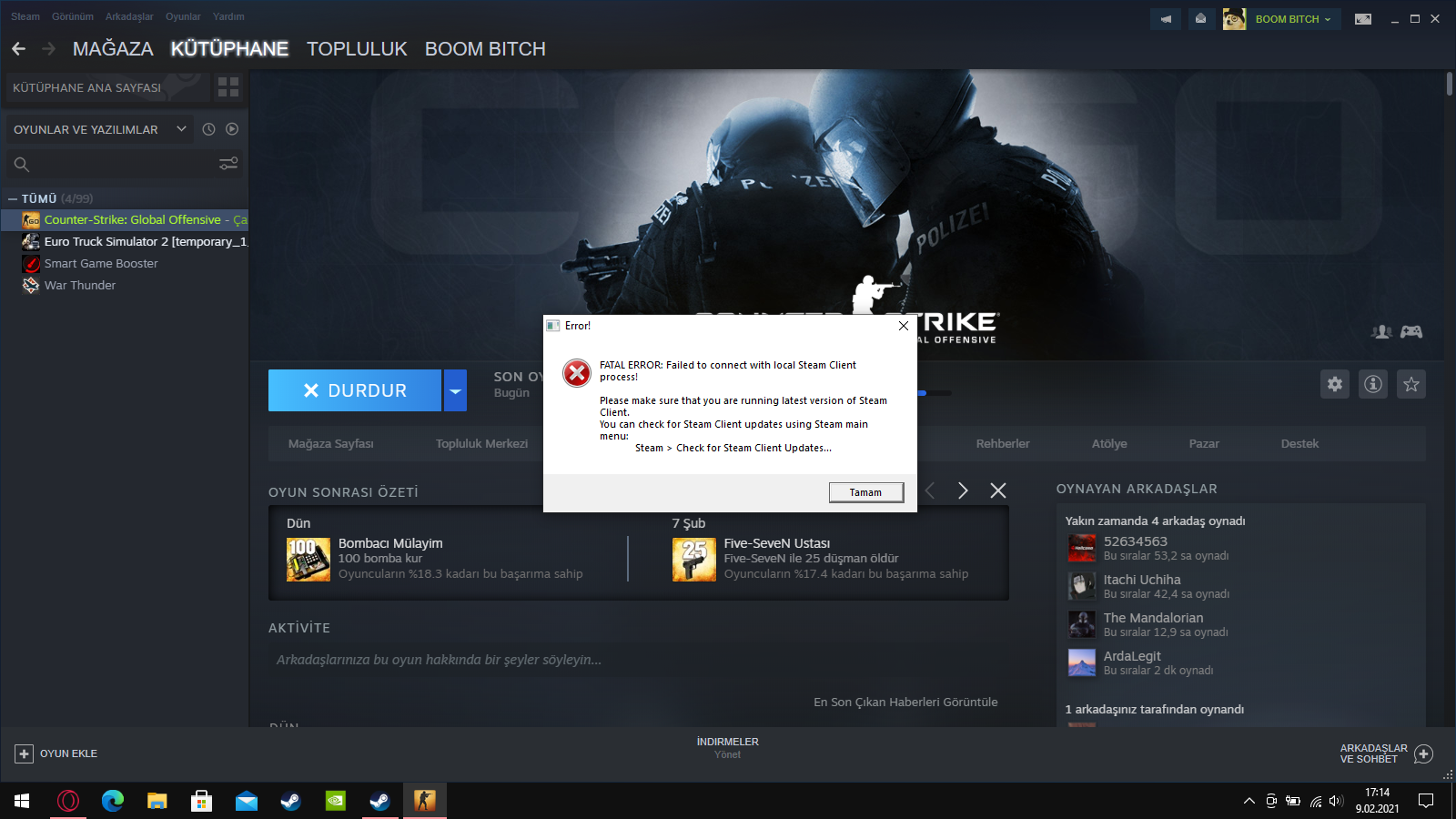Select Smart Game Booster in library
The width and height of the screenshot is (1456, 819).
125,264
